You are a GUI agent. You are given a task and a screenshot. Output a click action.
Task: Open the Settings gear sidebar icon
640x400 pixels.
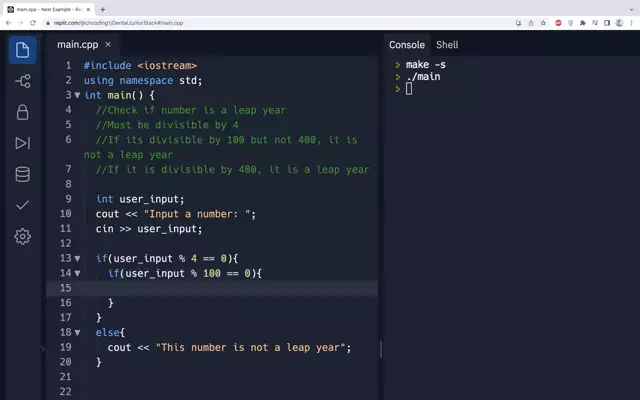pyautogui.click(x=22, y=236)
